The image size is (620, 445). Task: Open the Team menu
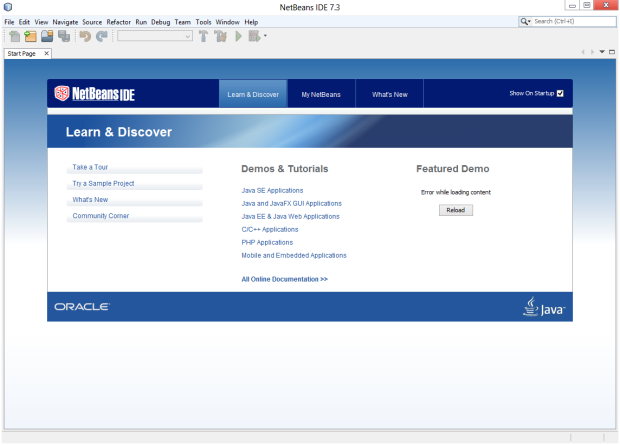pos(183,22)
